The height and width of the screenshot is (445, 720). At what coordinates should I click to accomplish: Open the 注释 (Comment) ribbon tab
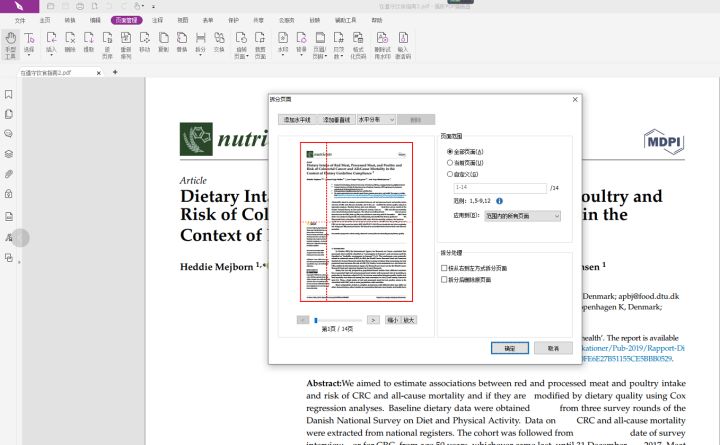point(159,20)
